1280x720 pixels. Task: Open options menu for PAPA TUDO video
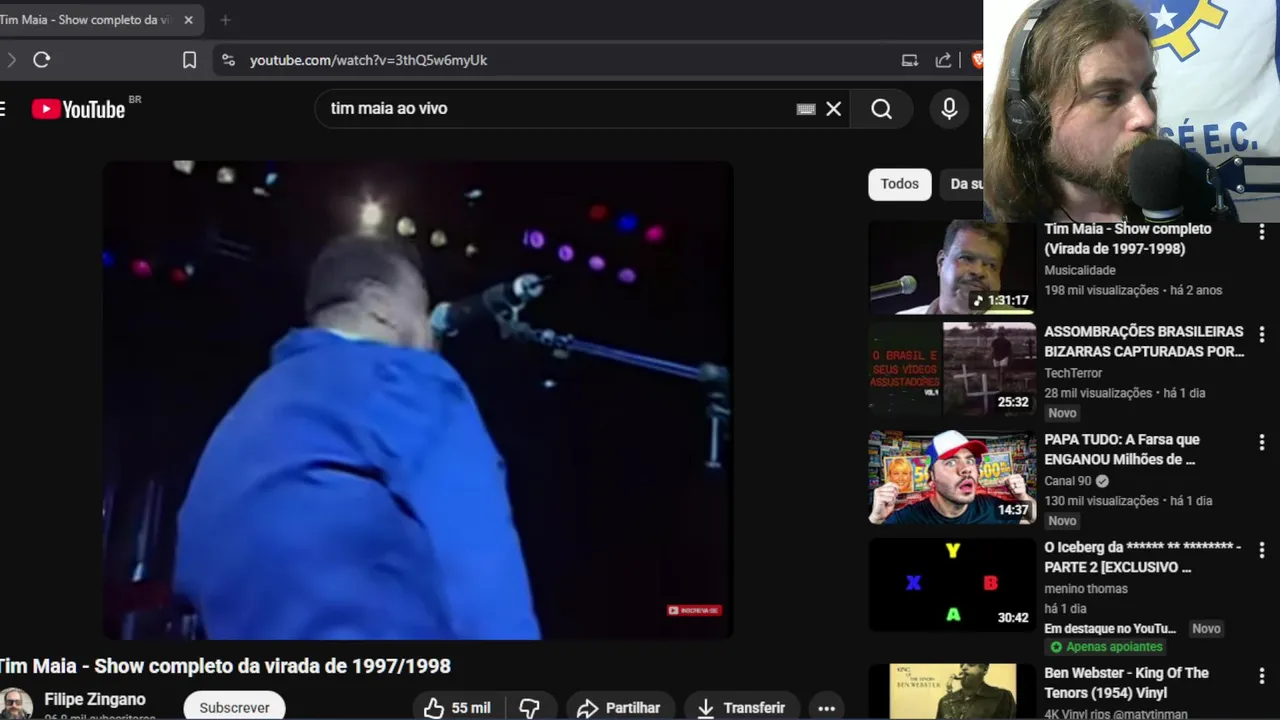point(1261,442)
